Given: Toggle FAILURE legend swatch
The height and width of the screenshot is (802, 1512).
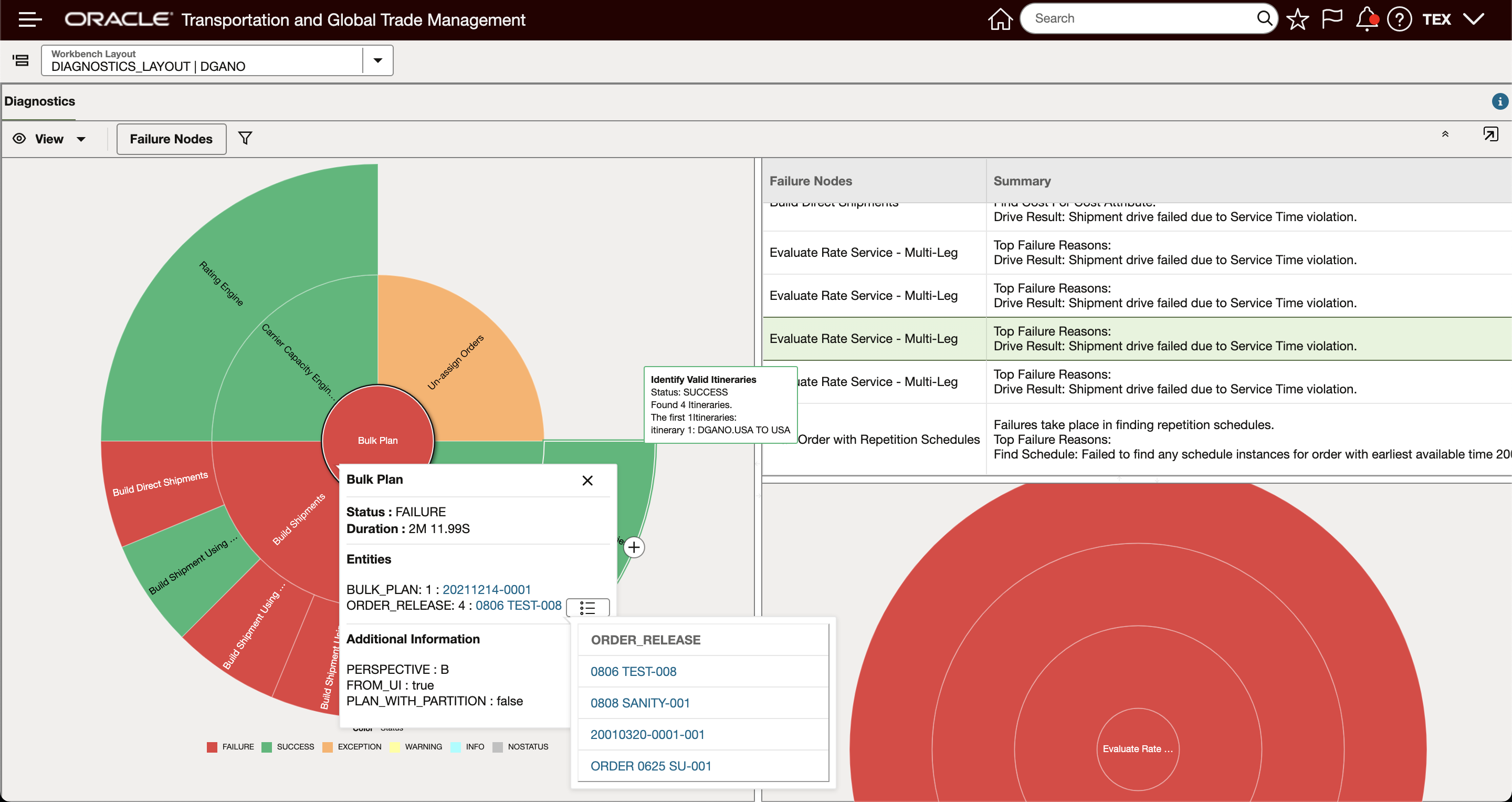Looking at the screenshot, I should 212,747.
